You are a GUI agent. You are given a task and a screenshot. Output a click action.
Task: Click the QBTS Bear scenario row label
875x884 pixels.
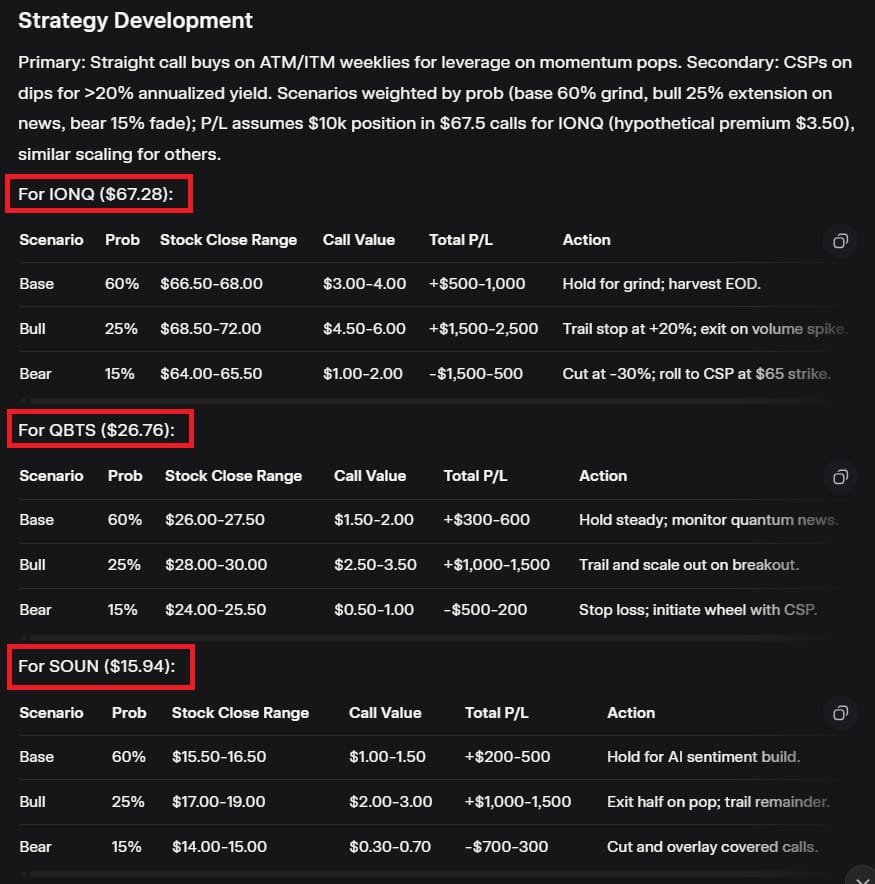(x=35, y=609)
